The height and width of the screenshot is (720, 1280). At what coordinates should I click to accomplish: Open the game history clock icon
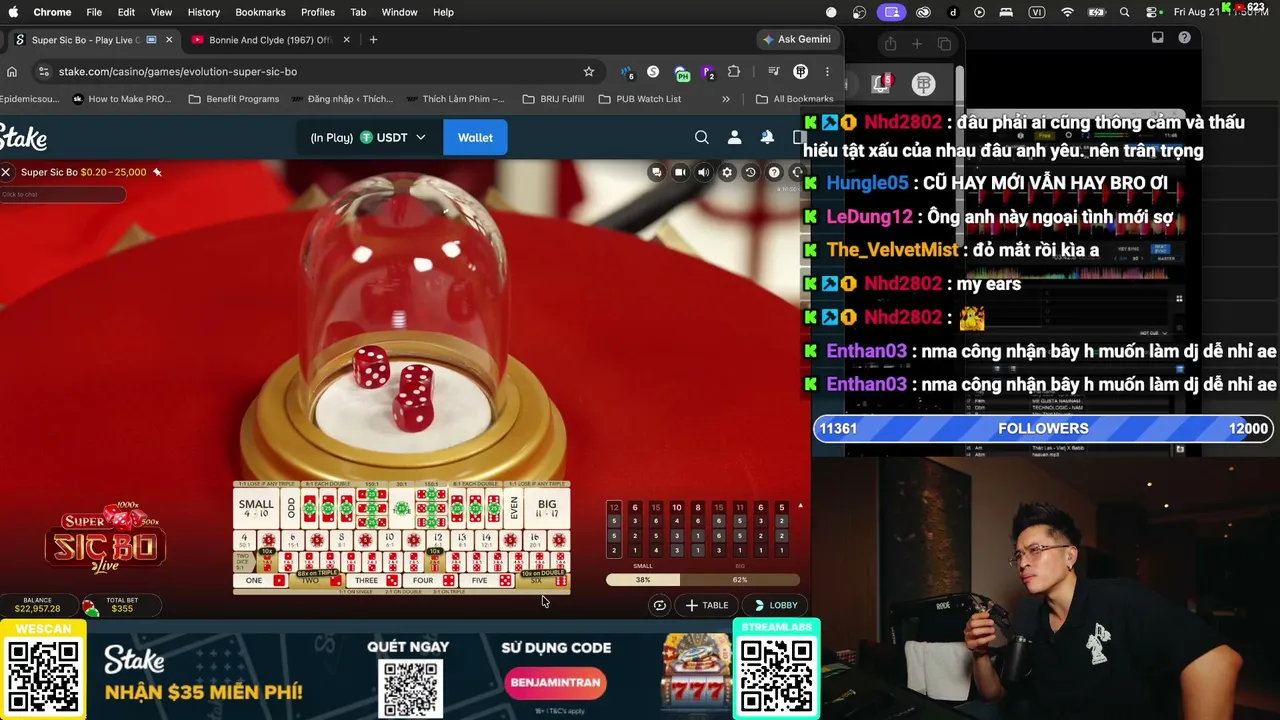coord(750,172)
